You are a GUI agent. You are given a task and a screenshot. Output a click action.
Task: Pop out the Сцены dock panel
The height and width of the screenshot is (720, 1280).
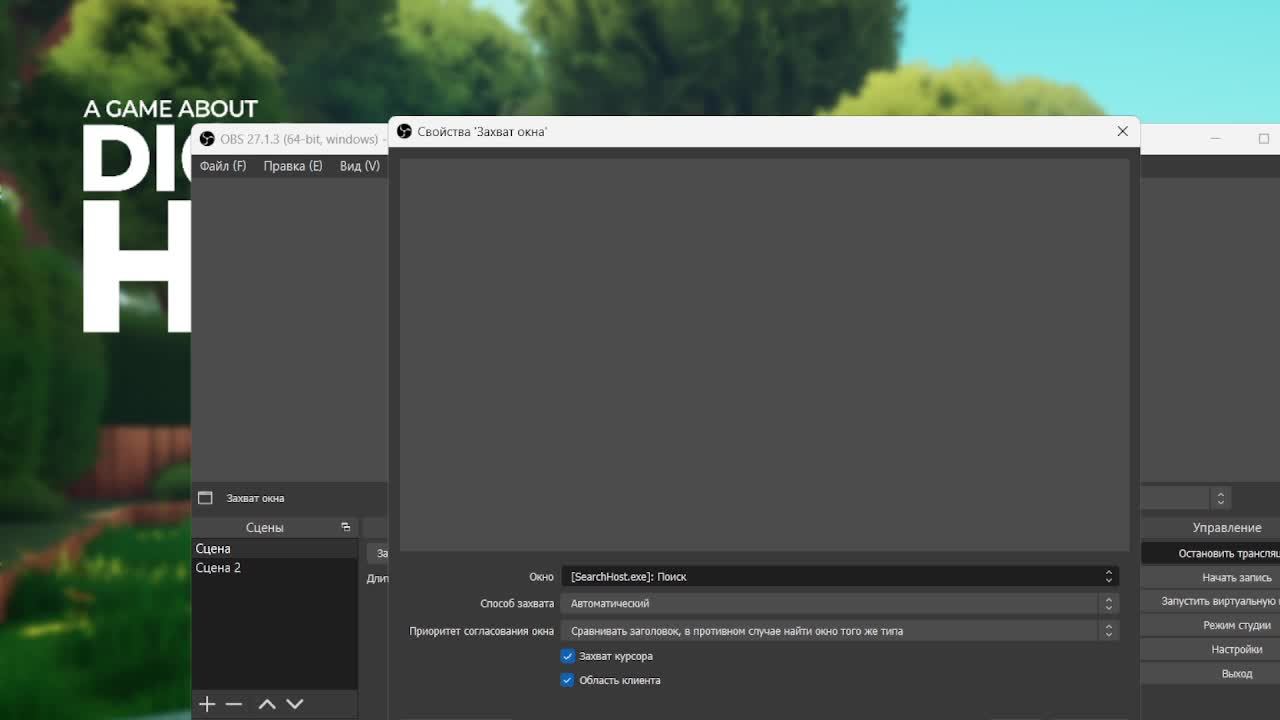tap(346, 527)
